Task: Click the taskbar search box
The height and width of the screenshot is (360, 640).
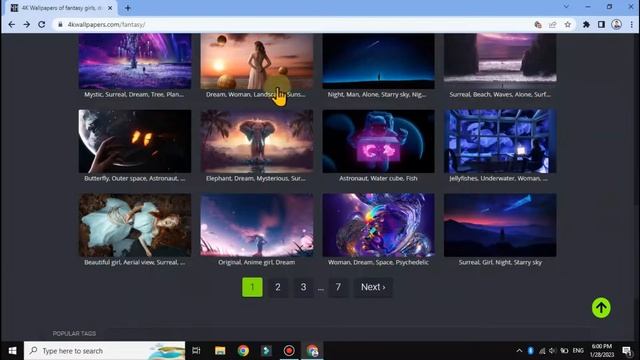Action: (104, 351)
